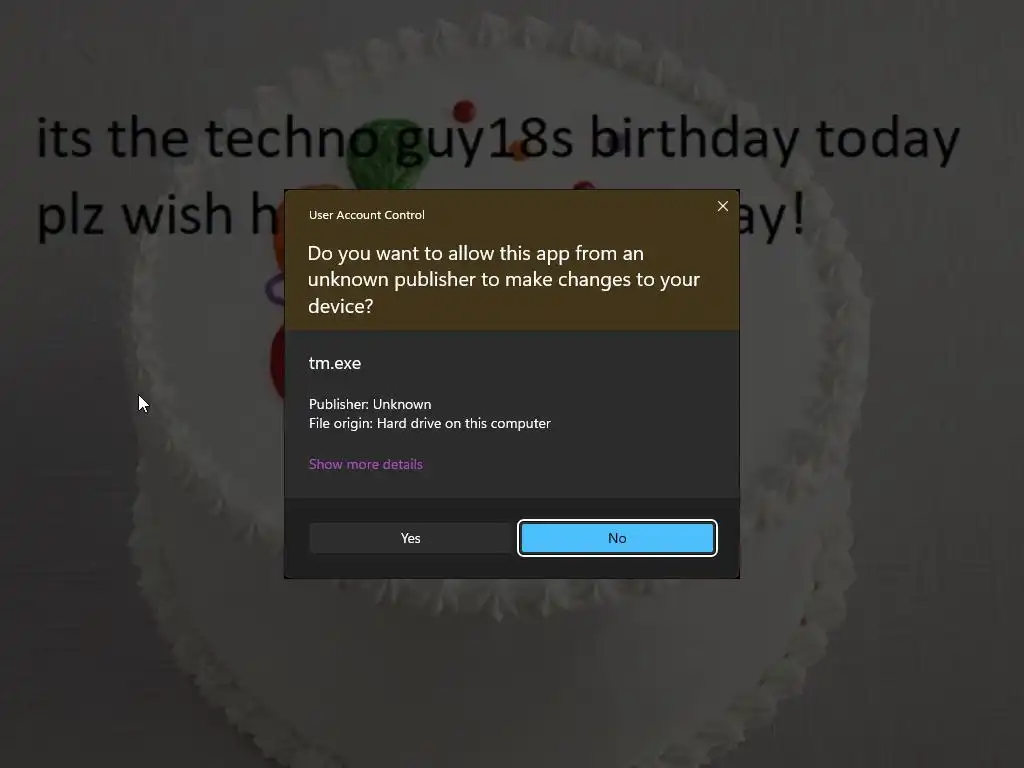Open the Show more details link
The height and width of the screenshot is (768, 1024).
tap(366, 464)
